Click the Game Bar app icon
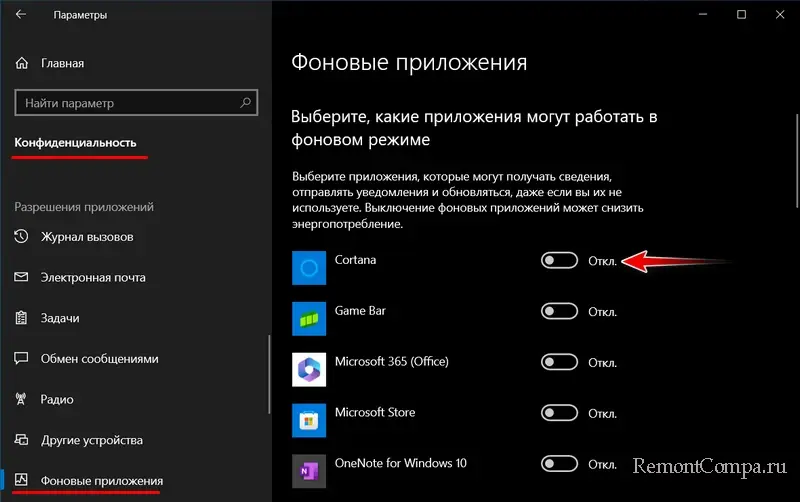Viewport: 800px width, 502px height. (309, 319)
